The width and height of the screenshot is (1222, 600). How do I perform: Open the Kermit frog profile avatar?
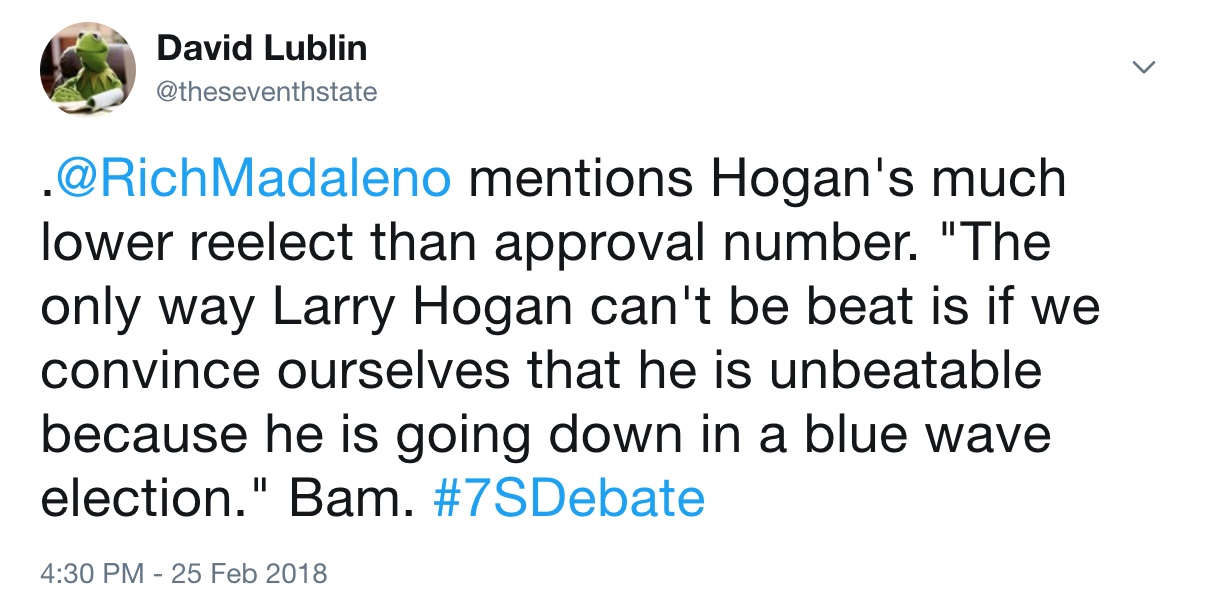[x=87, y=69]
